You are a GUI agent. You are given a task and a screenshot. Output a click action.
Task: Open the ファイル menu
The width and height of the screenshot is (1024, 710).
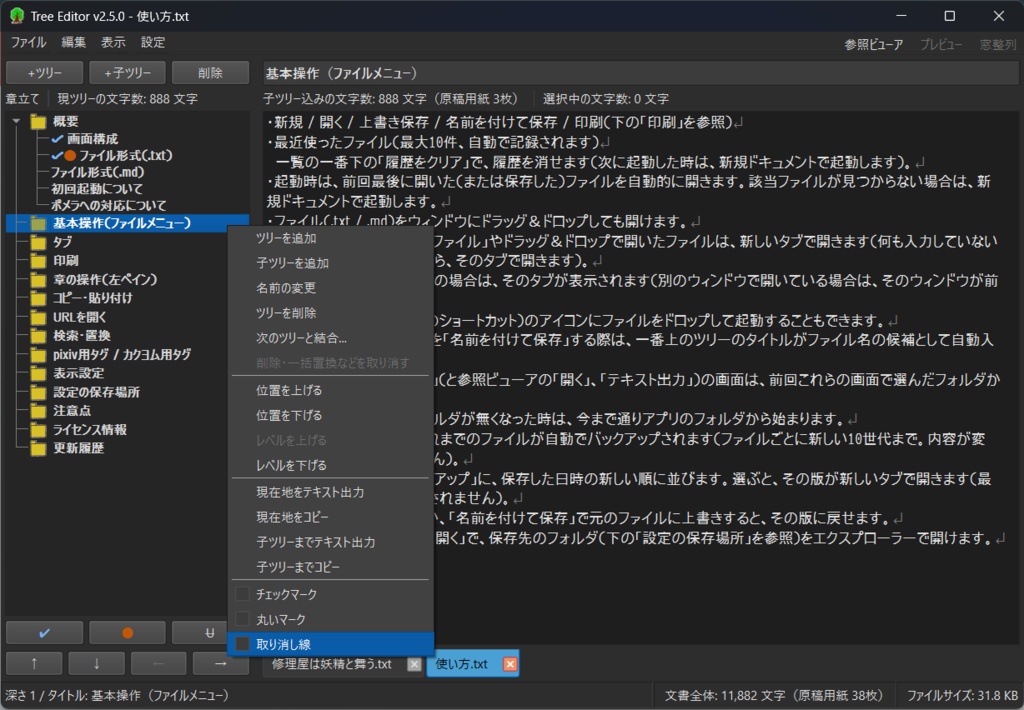tap(28, 42)
